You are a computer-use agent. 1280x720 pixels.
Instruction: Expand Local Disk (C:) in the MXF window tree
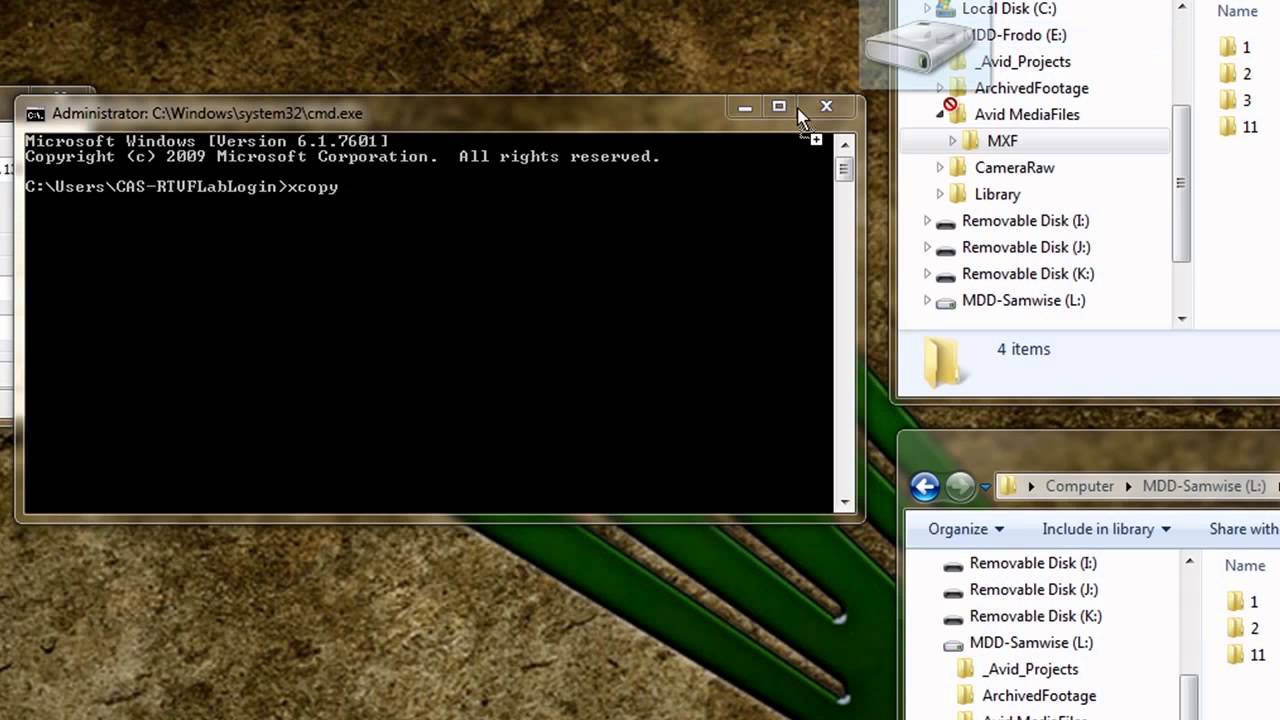click(927, 8)
